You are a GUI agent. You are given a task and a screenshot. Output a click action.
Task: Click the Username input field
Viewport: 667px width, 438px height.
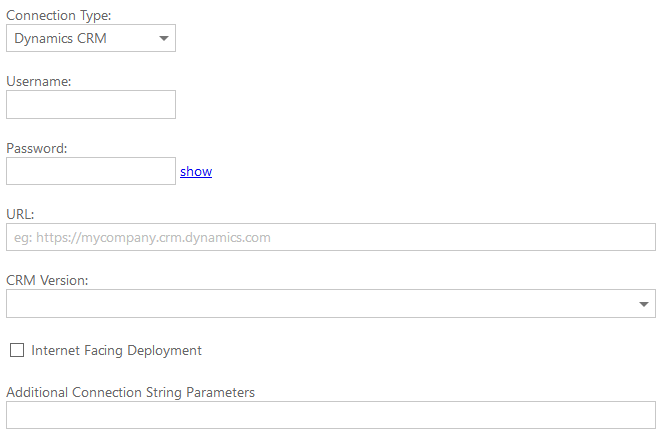click(91, 105)
